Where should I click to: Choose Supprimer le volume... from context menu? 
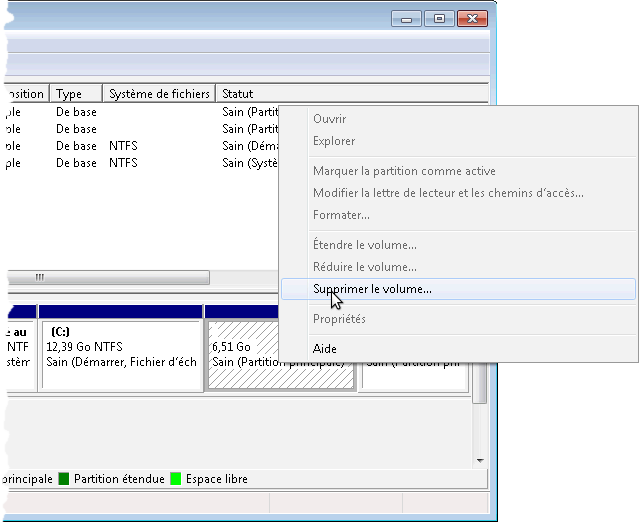(x=458, y=289)
